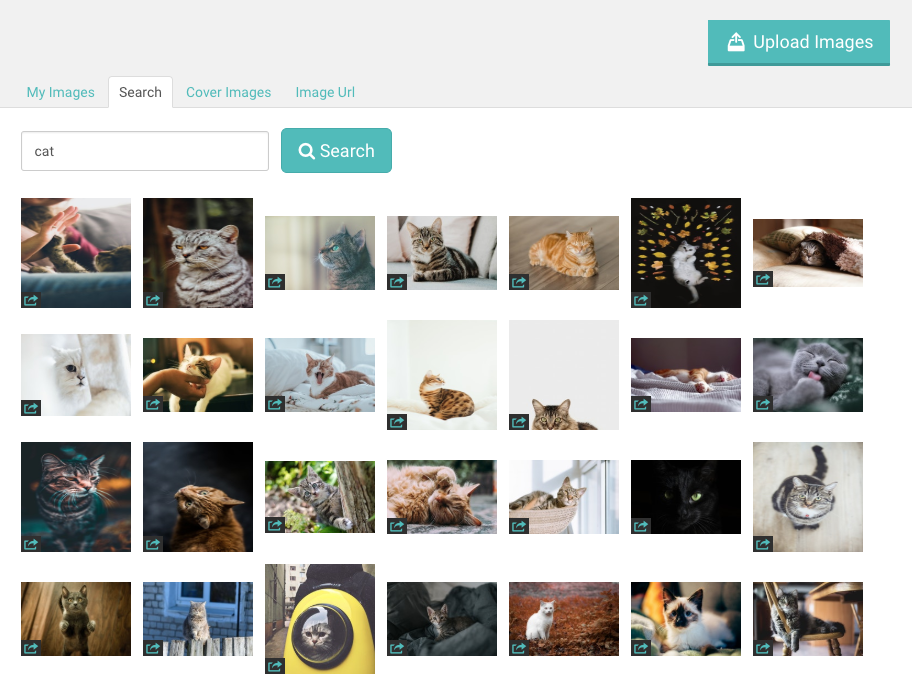Switch to the My Images tab
This screenshot has width=912, height=680.
(x=60, y=92)
